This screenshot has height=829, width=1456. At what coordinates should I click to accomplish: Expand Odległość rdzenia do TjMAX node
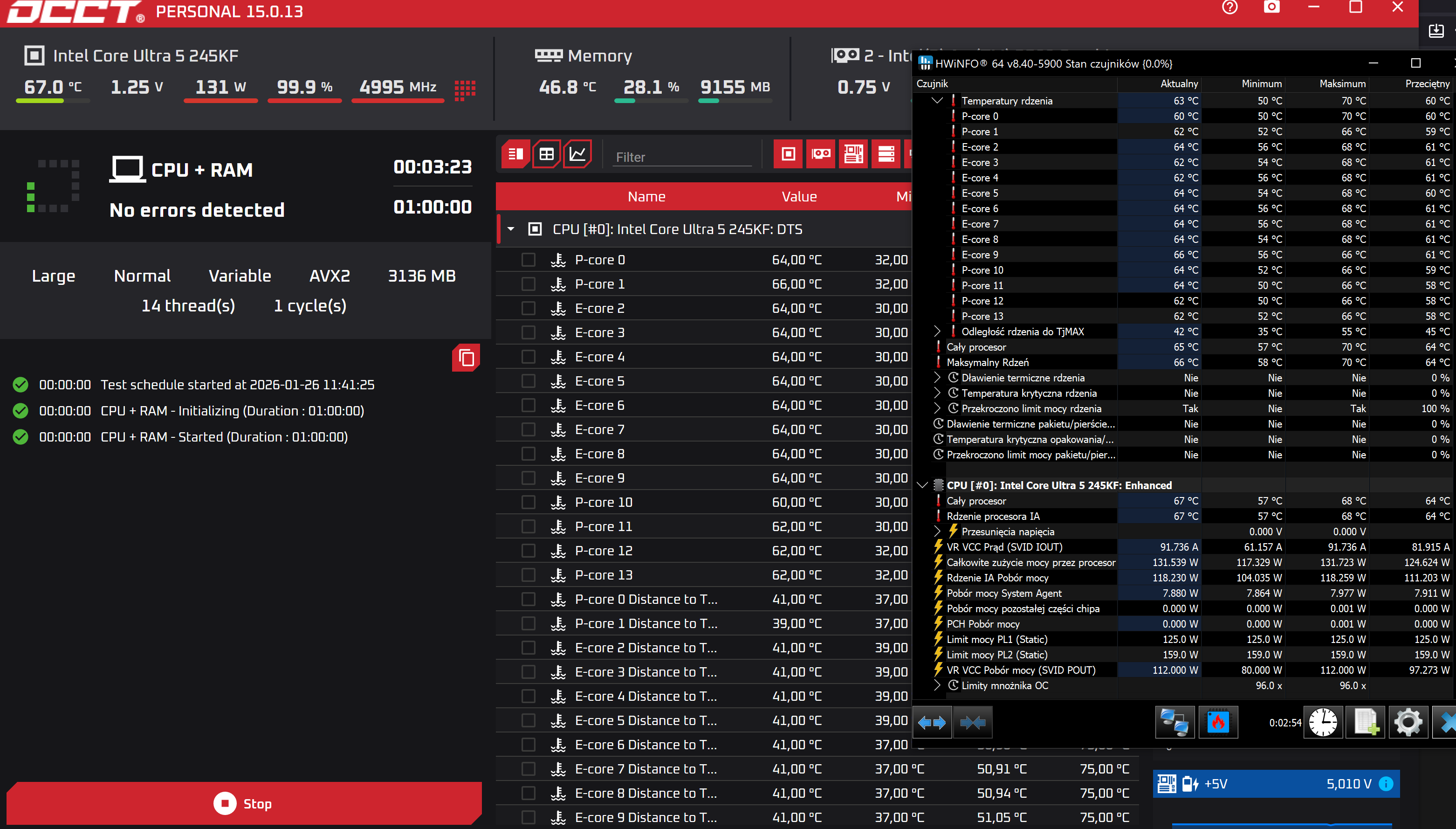[937, 332]
